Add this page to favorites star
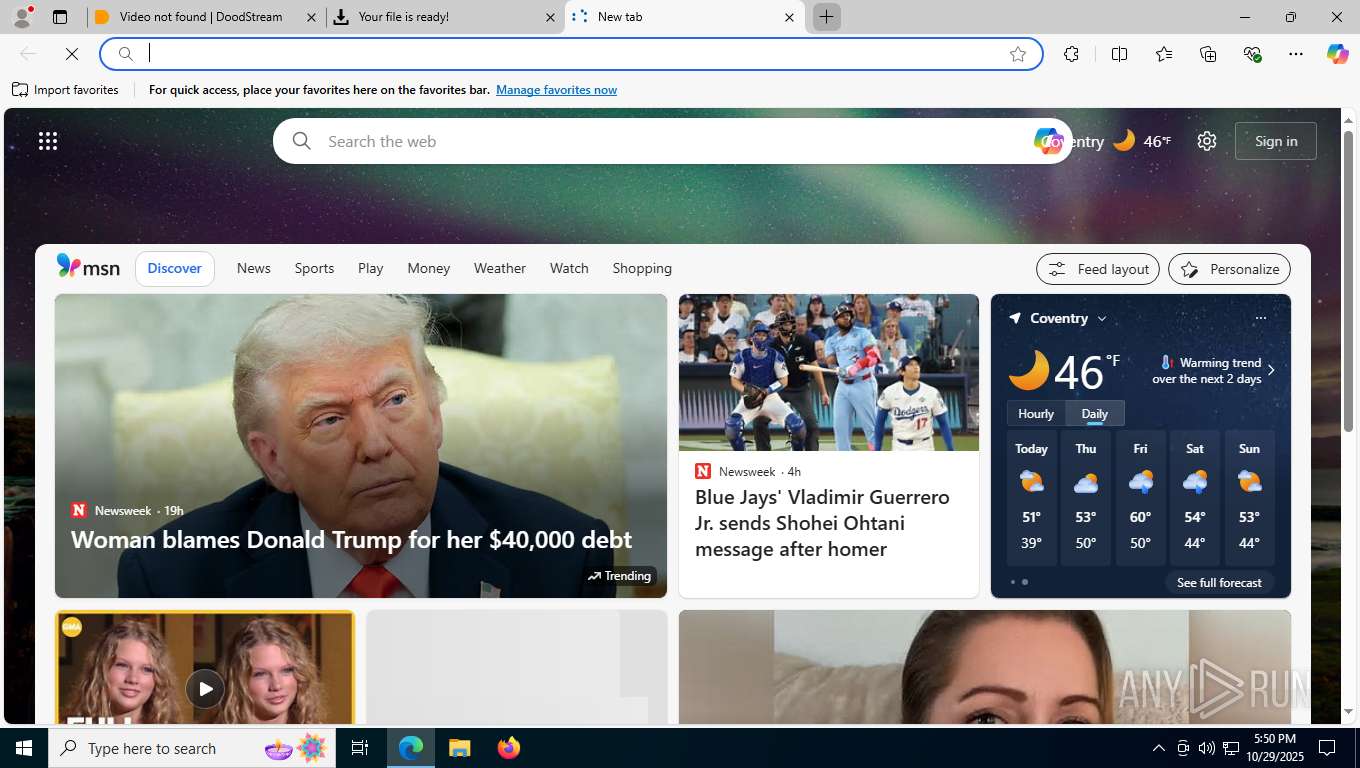The height and width of the screenshot is (768, 1360). [1018, 54]
